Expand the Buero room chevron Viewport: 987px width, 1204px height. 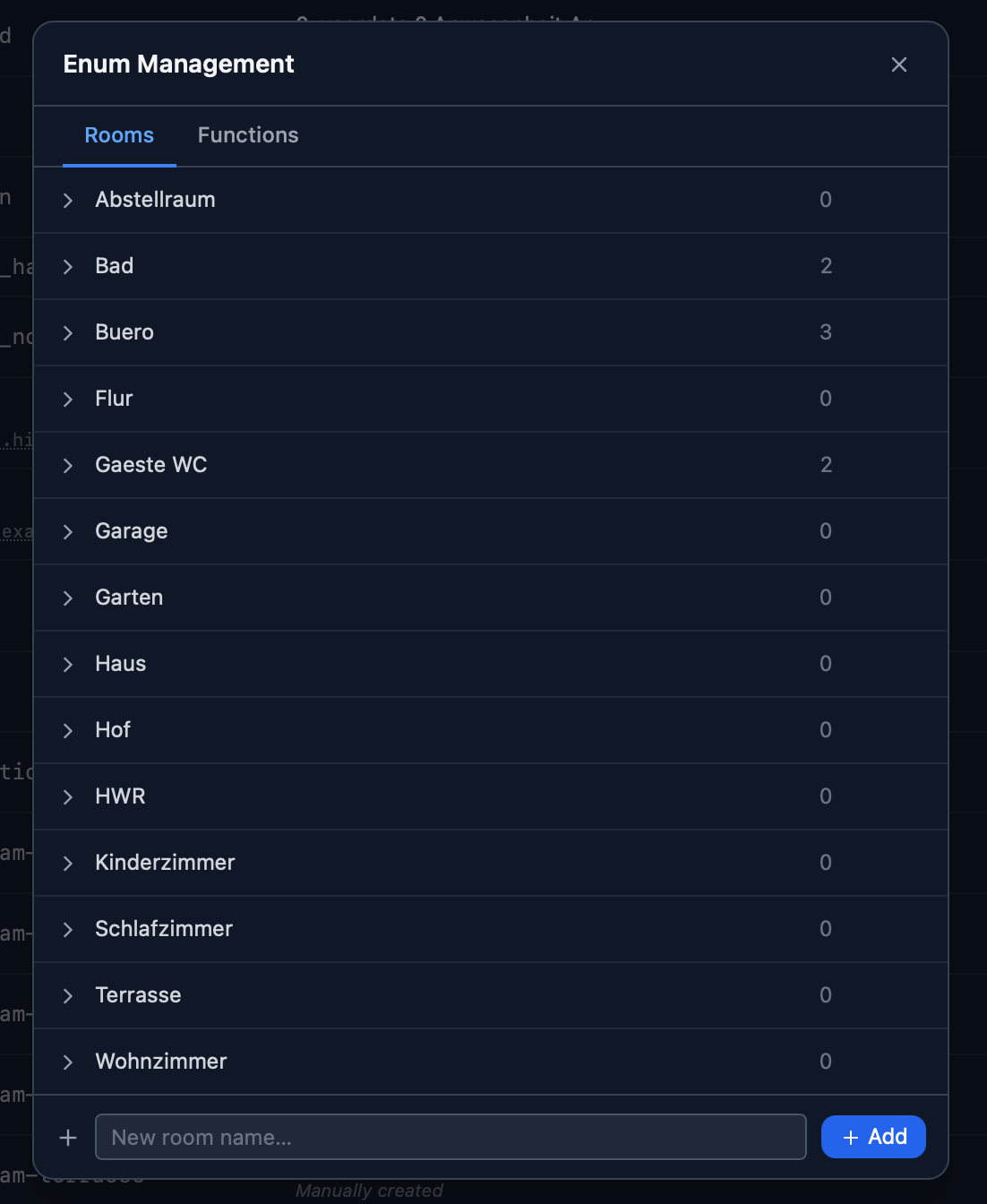coord(68,333)
